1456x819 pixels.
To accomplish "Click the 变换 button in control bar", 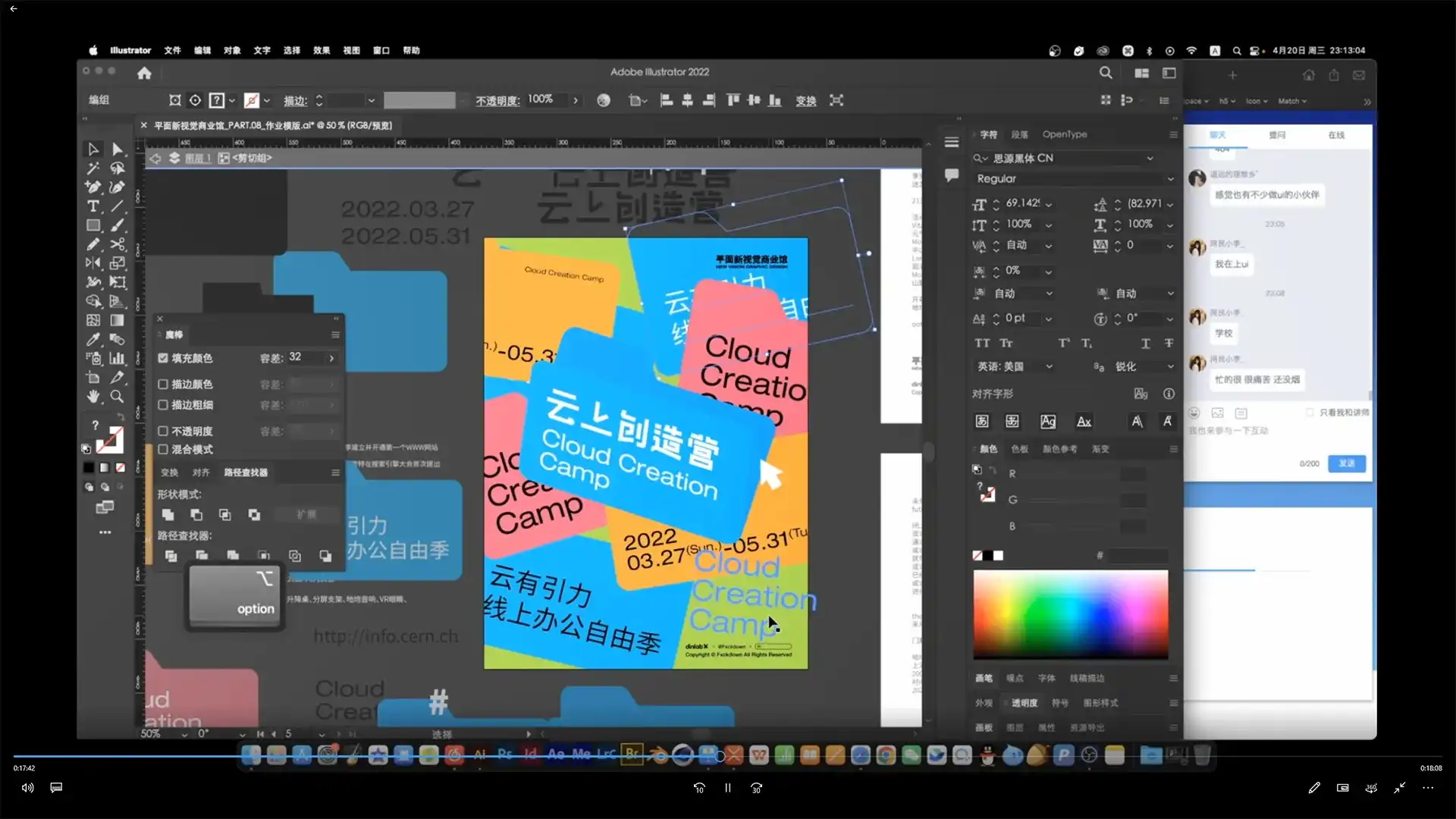I will tap(805, 101).
